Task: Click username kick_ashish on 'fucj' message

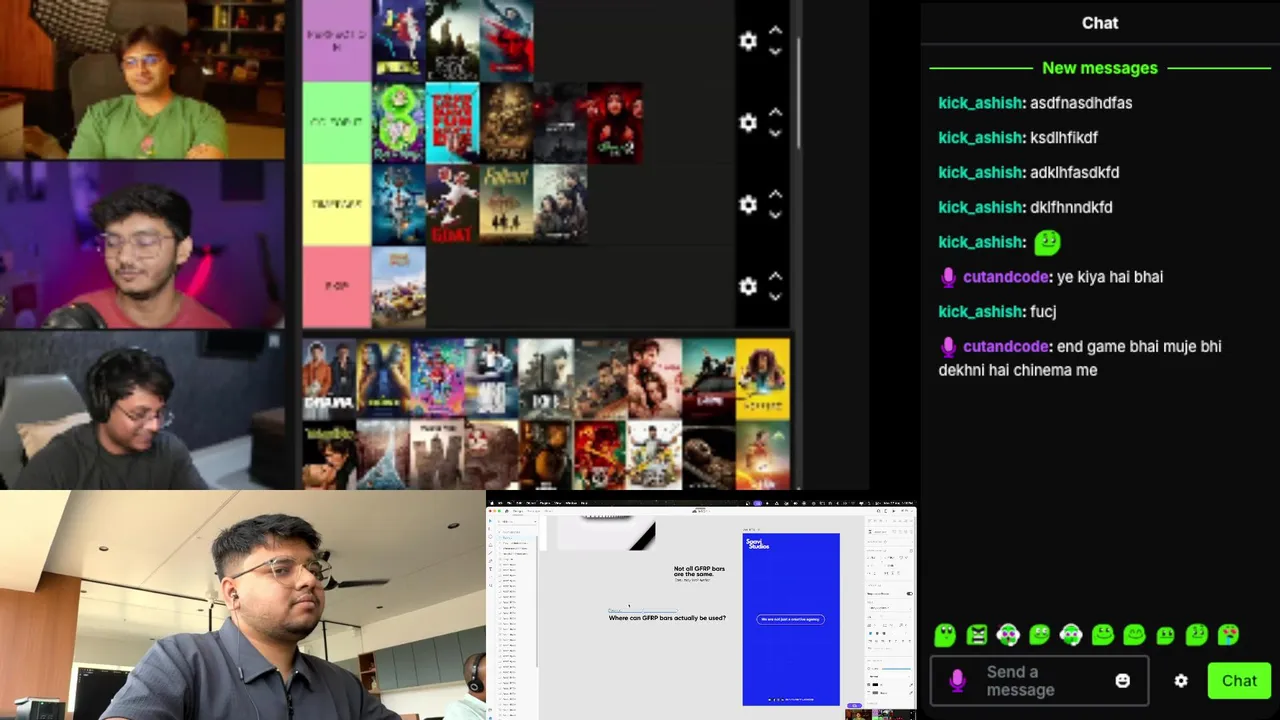Action: point(980,312)
